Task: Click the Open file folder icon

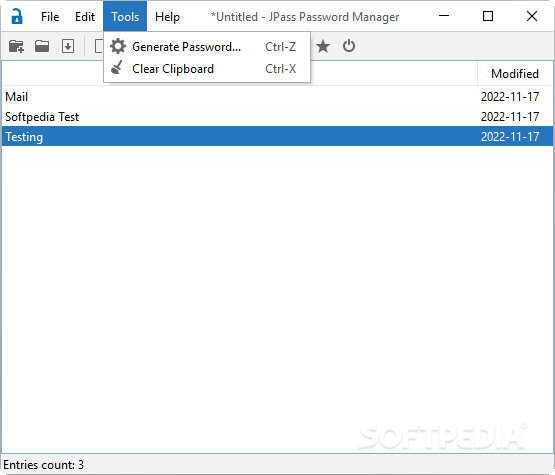Action: click(42, 46)
